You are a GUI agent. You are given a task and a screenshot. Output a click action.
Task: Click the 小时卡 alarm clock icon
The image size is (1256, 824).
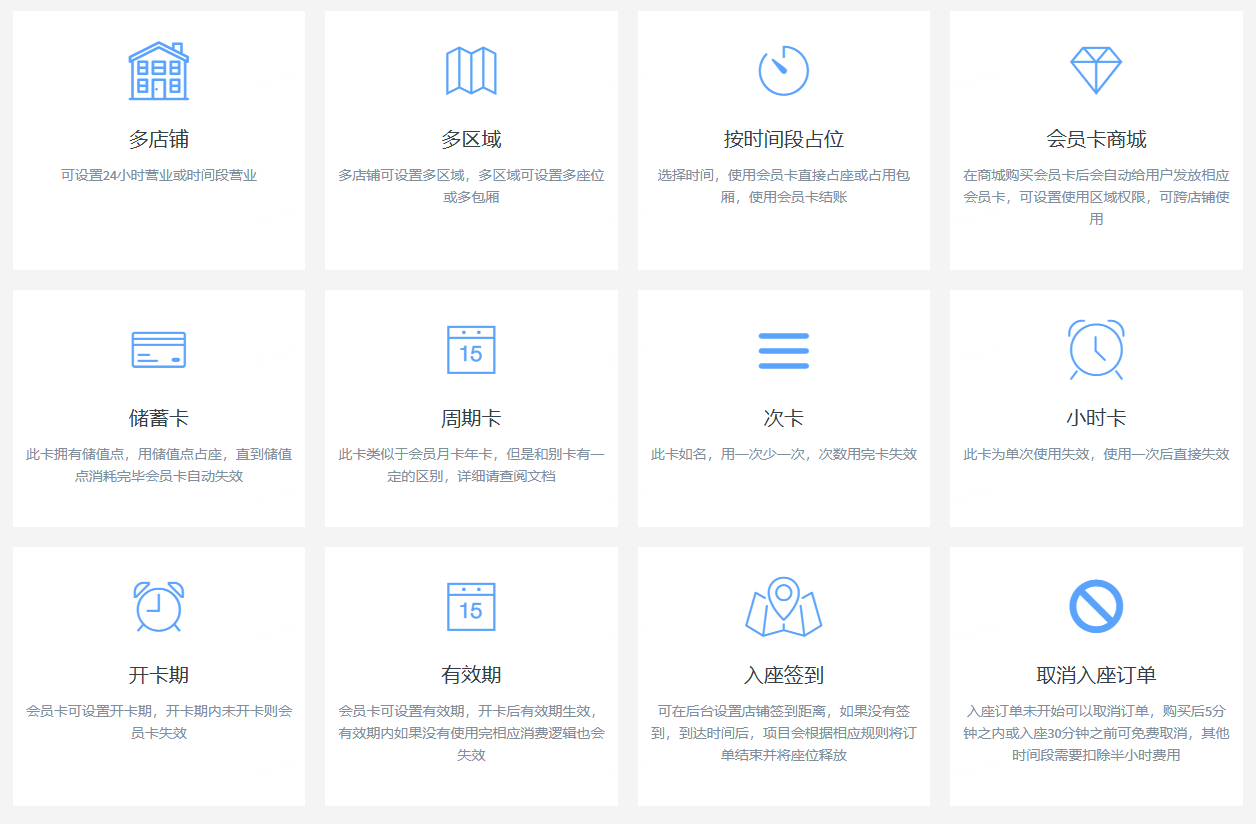(1096, 349)
